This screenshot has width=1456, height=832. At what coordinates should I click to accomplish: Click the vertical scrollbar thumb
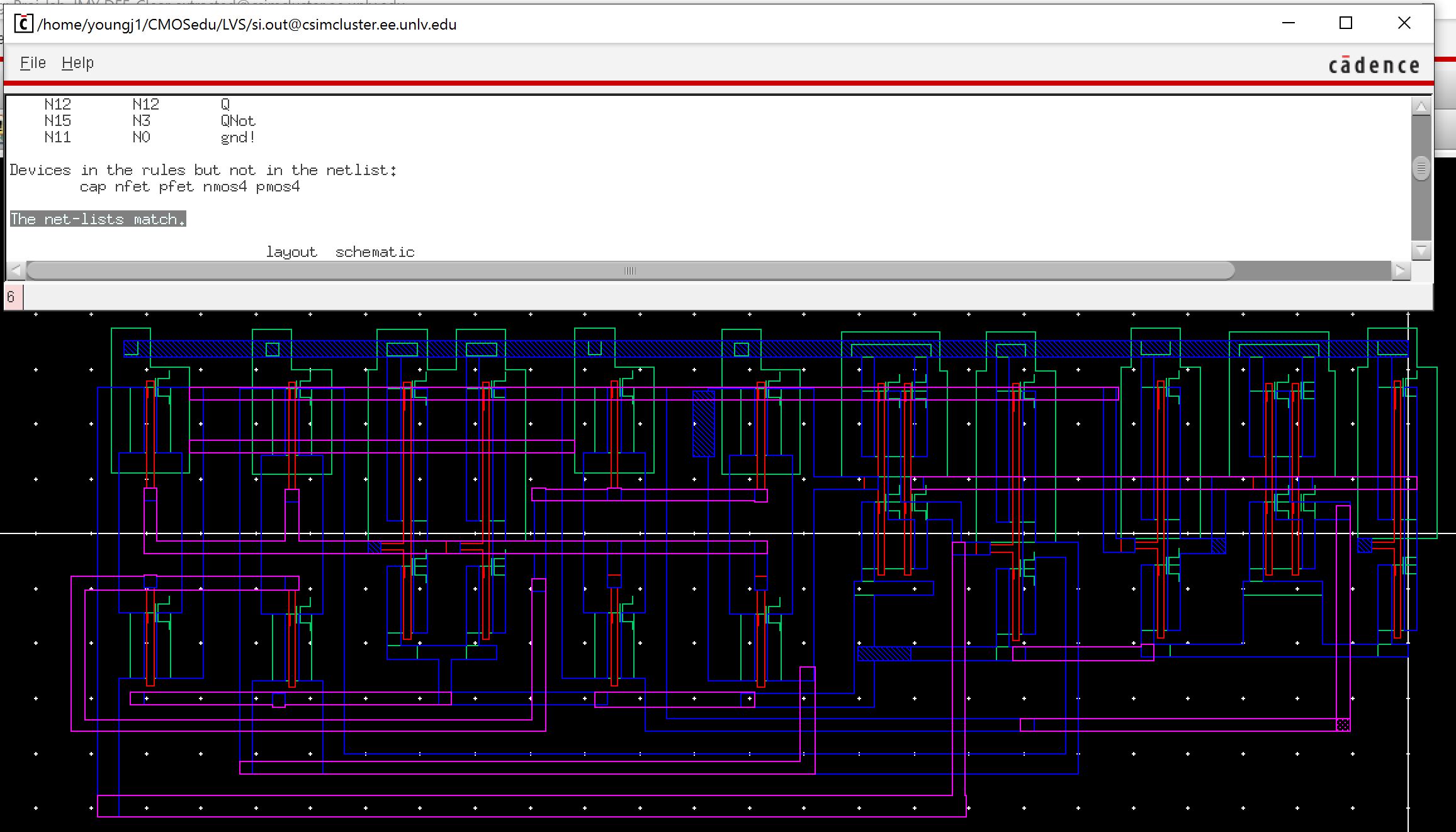point(1421,169)
